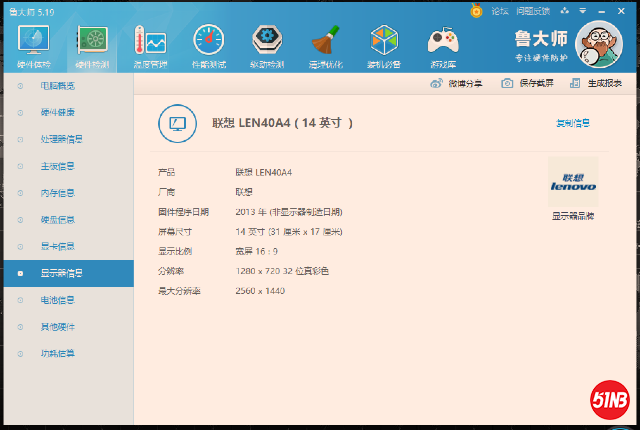Select 电脑概览 in the sidebar
The width and height of the screenshot is (640, 430).
(57, 86)
